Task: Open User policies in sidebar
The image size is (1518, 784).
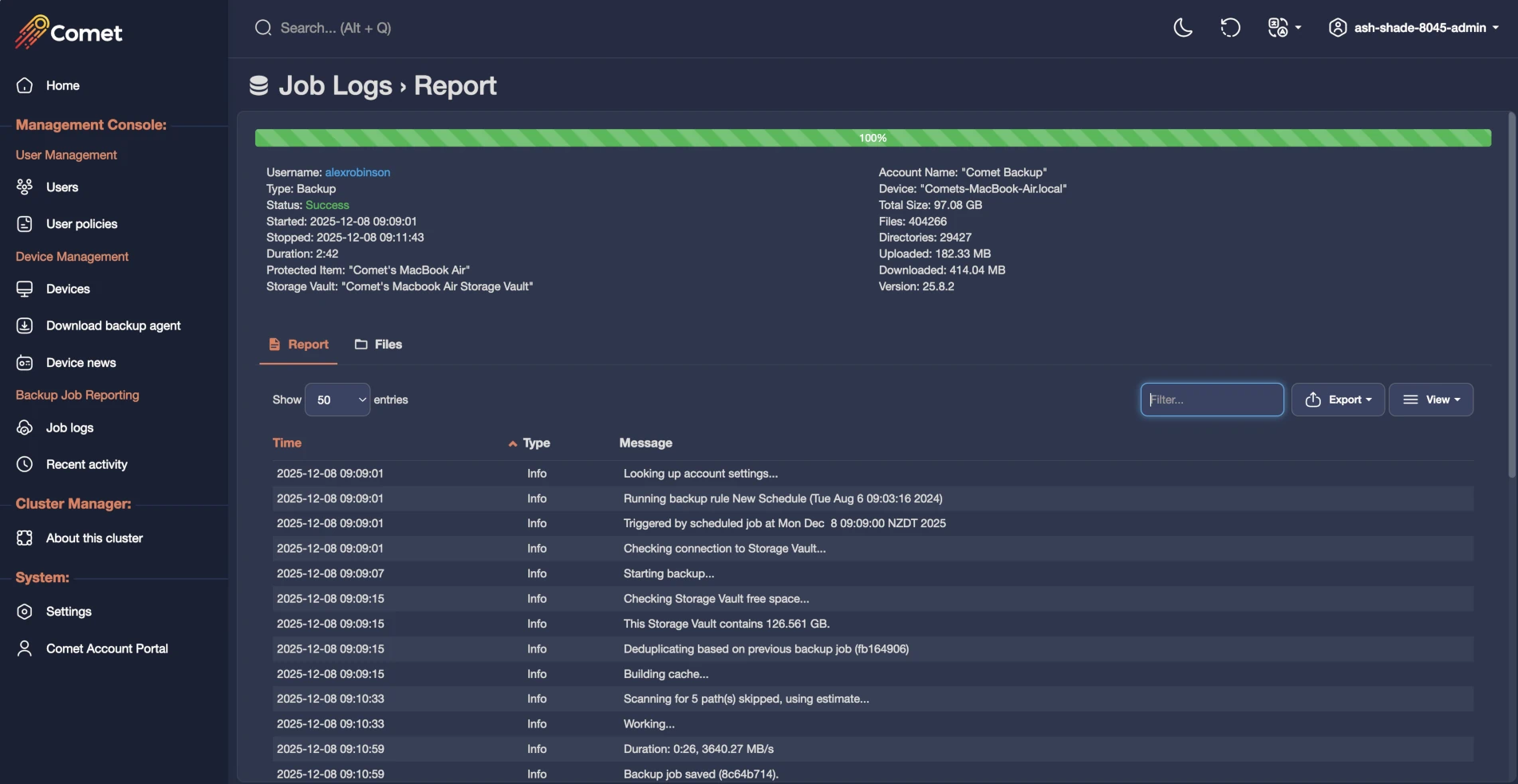Action: [81, 223]
